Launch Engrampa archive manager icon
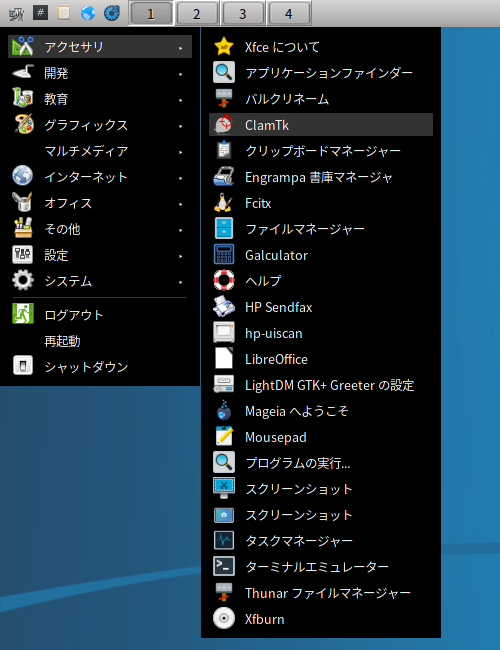This screenshot has width=500, height=650. [224, 176]
